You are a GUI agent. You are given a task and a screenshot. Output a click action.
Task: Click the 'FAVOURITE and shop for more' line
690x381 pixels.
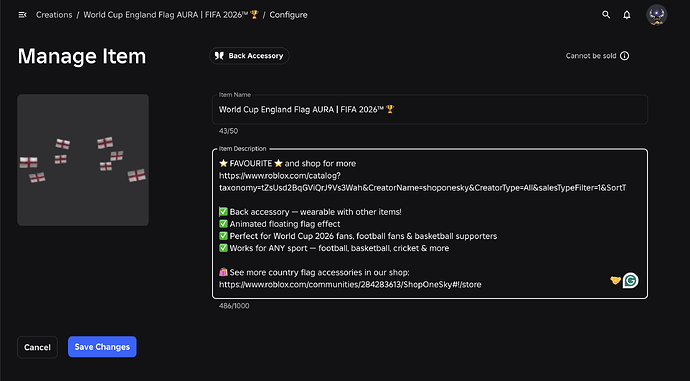[287, 164]
